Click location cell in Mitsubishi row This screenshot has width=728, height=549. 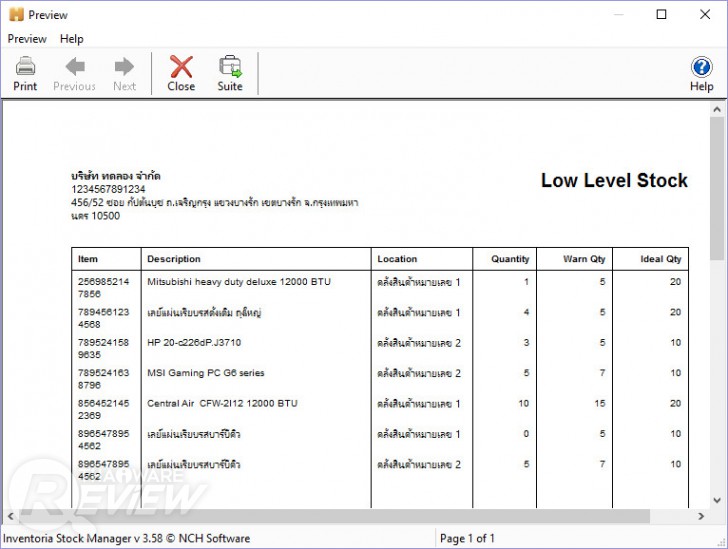point(419,282)
